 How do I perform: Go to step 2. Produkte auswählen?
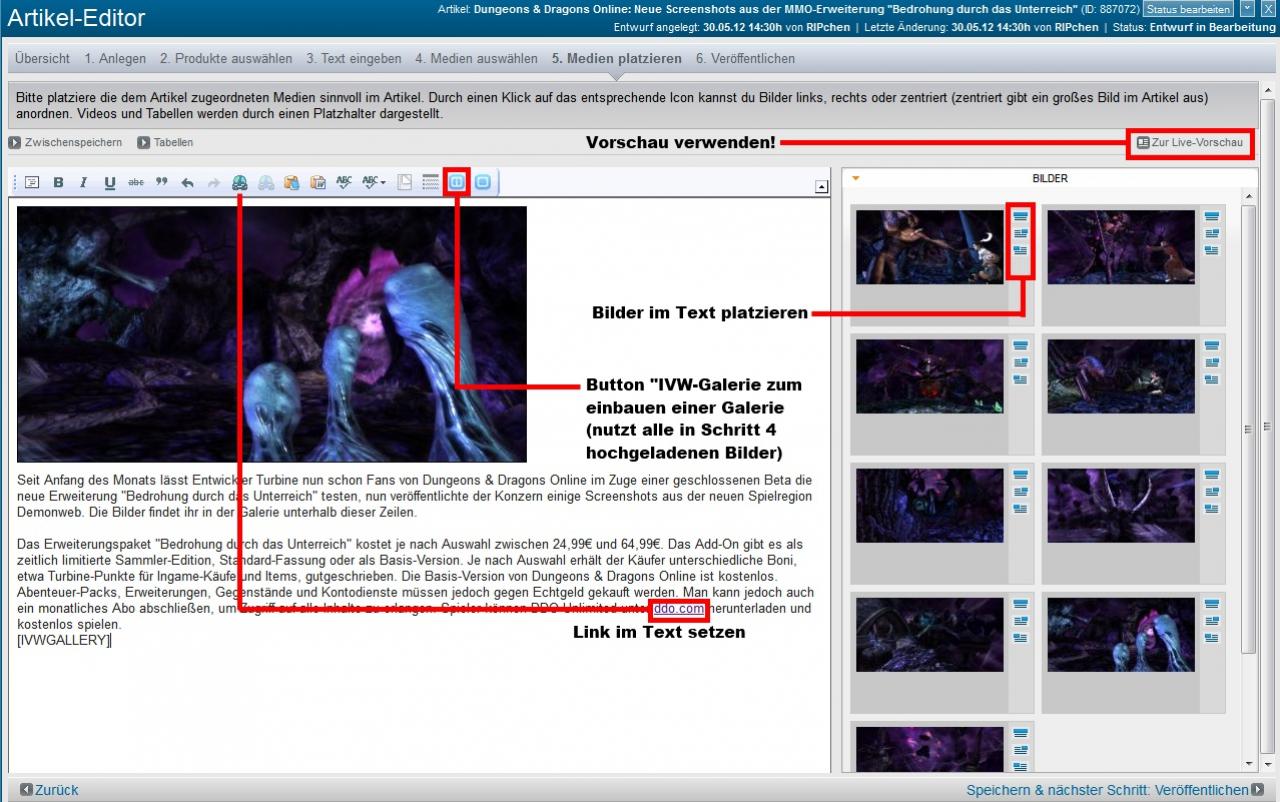click(226, 59)
